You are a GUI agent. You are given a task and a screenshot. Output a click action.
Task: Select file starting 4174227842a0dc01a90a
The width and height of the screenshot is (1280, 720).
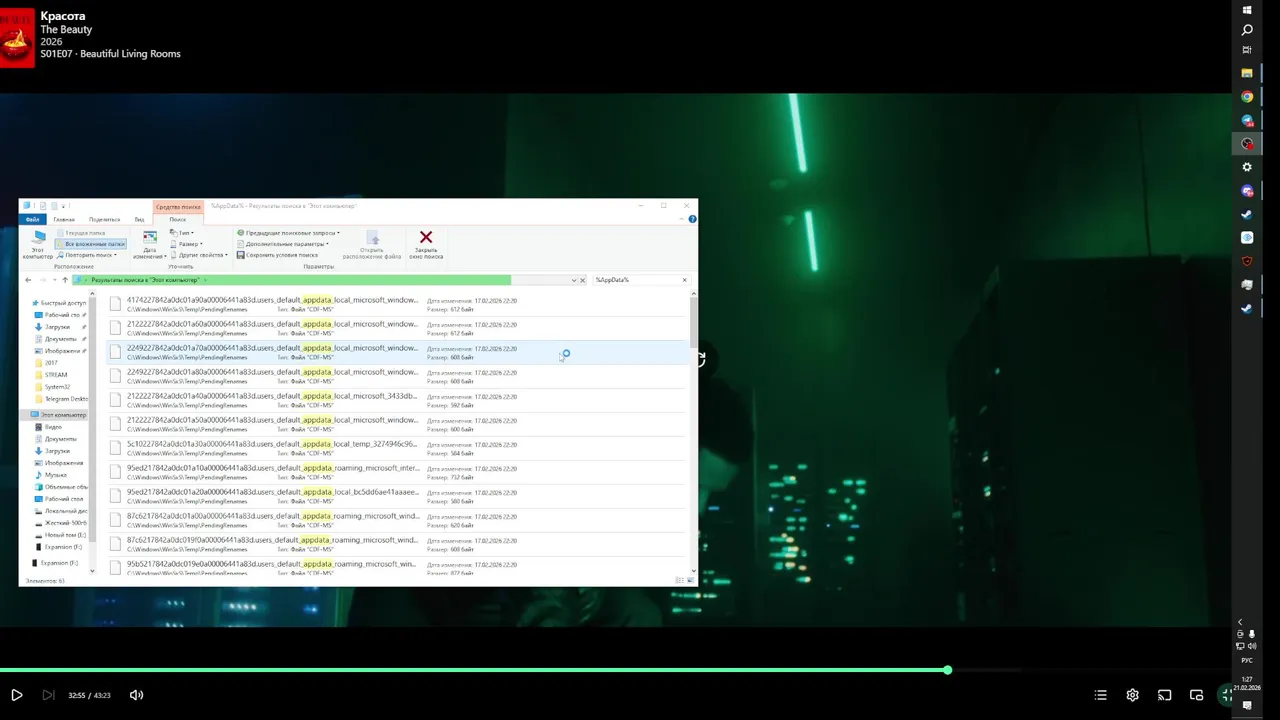[x=395, y=304]
